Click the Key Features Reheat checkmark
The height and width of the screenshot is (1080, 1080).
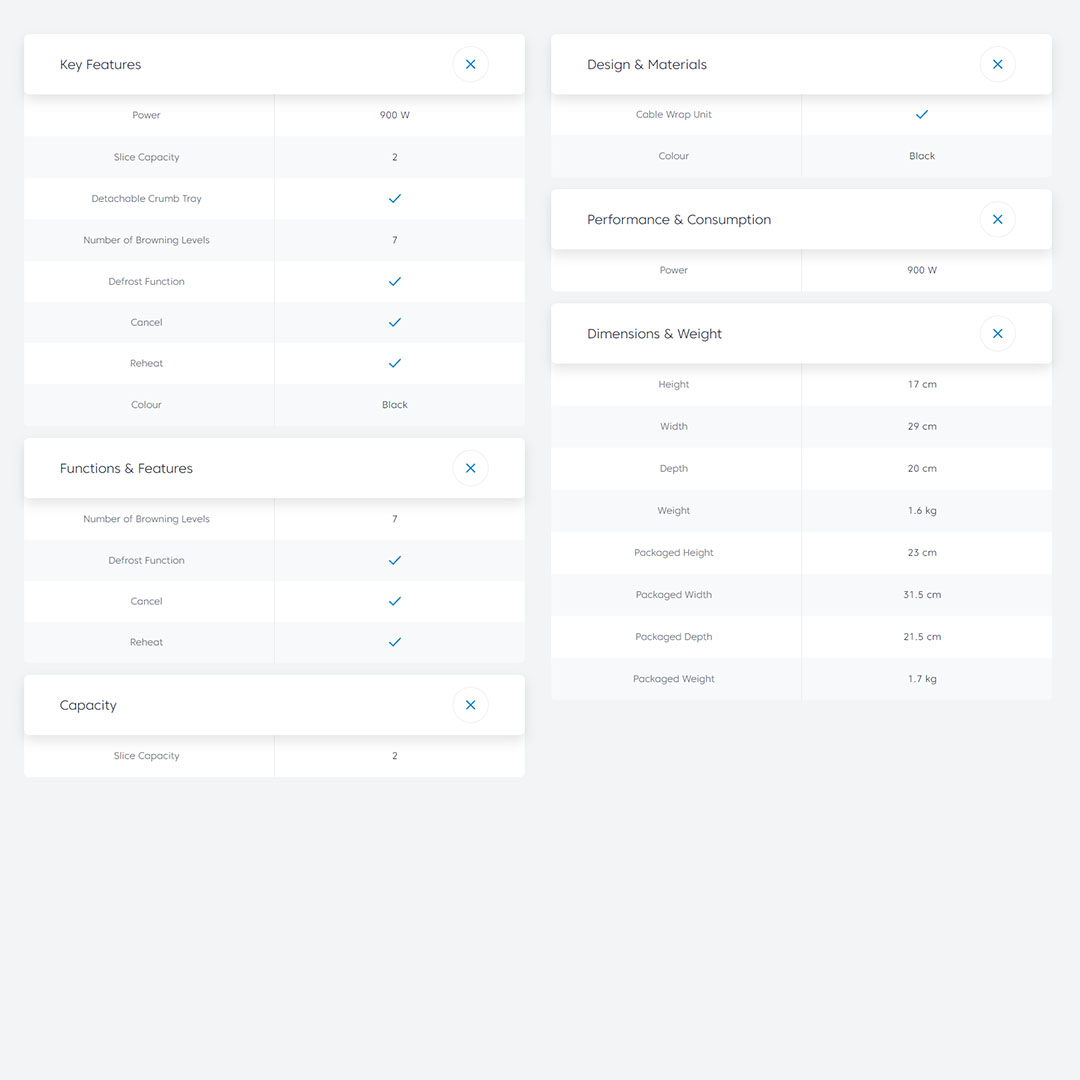pos(395,364)
